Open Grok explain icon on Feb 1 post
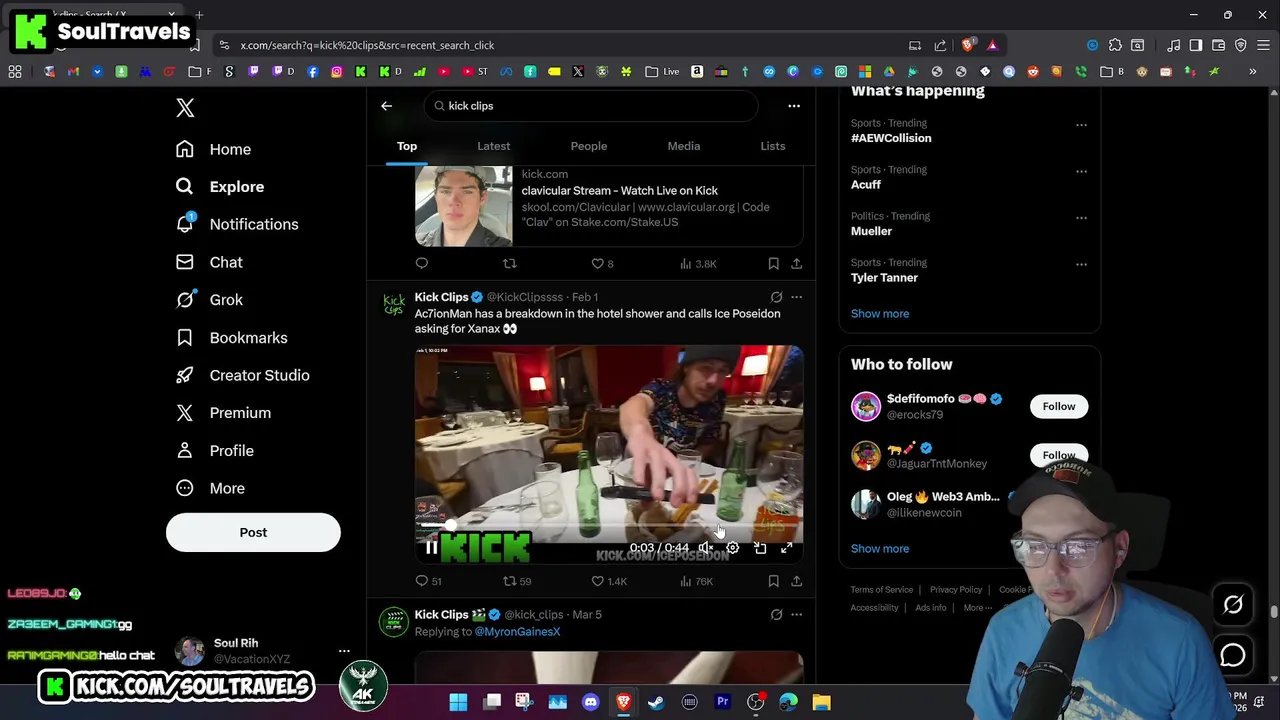This screenshot has width=1280, height=720. click(x=776, y=297)
